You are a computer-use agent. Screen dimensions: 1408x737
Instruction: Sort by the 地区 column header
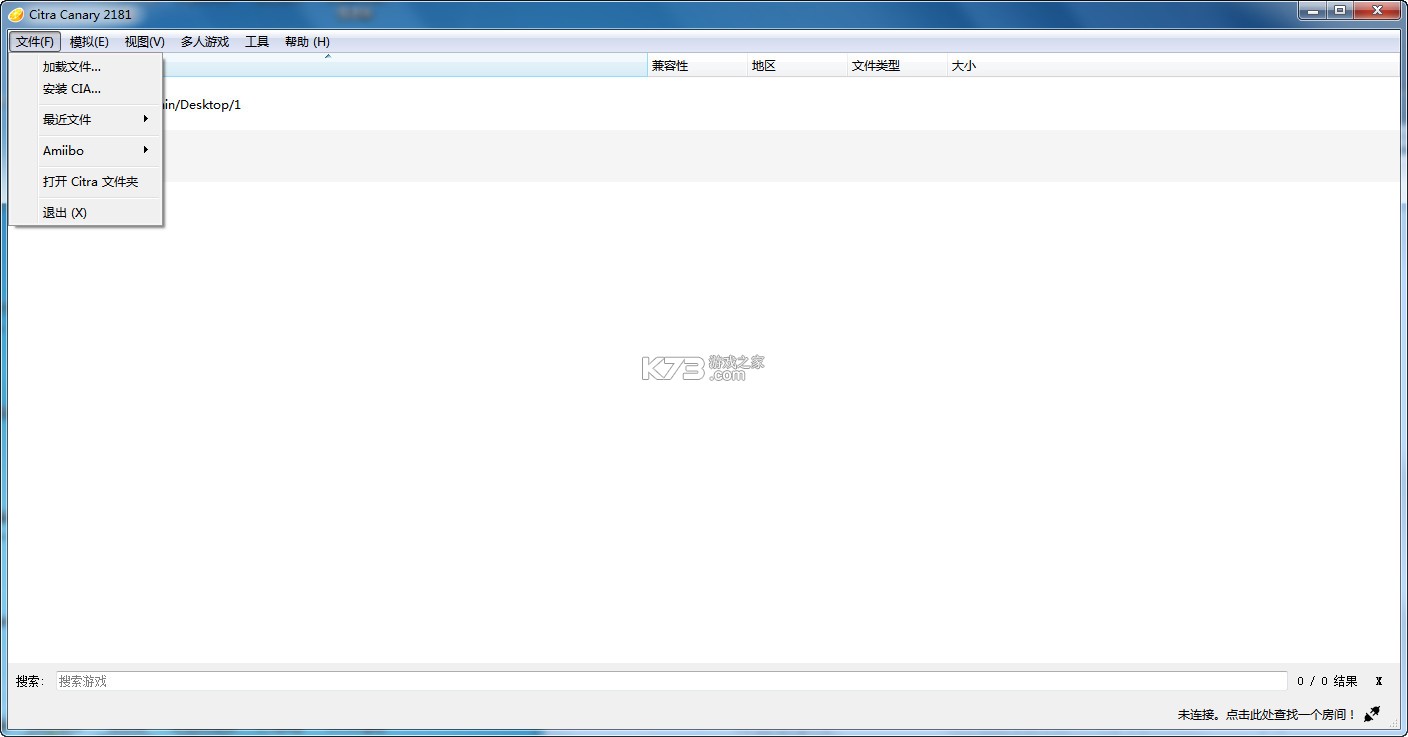(797, 66)
